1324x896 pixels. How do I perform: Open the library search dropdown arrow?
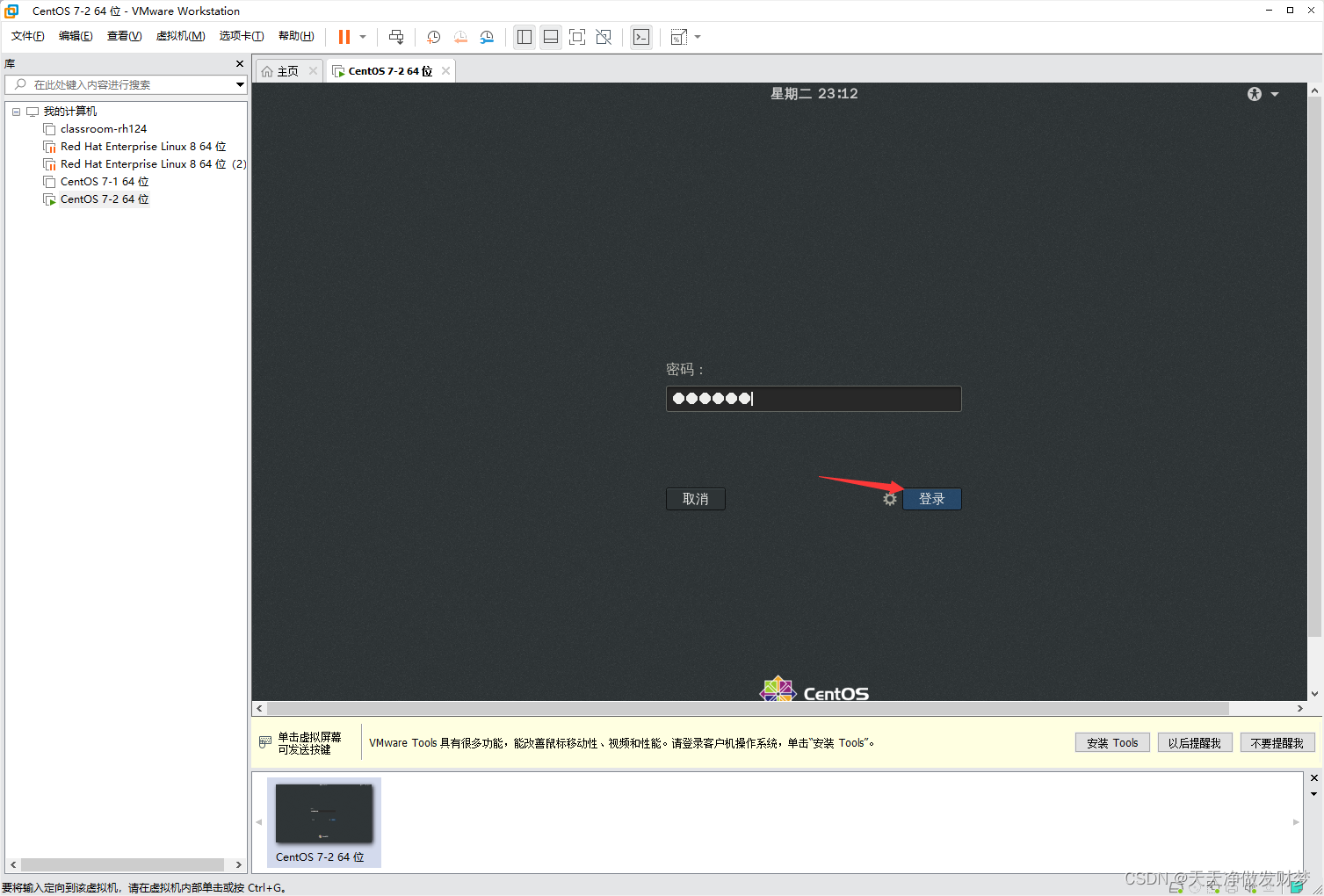click(x=240, y=84)
